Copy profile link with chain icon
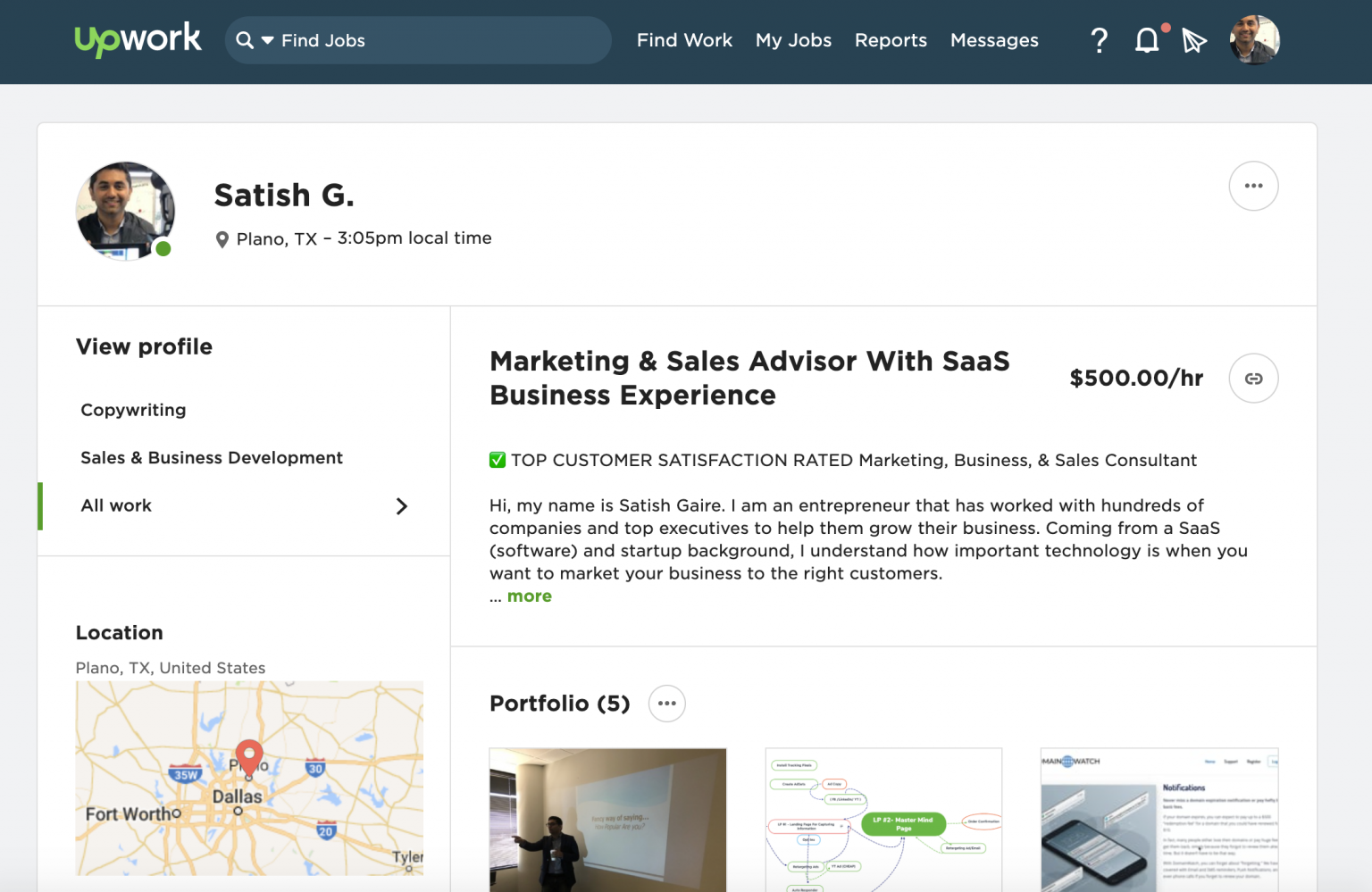The width and height of the screenshot is (1372, 892). point(1253,379)
